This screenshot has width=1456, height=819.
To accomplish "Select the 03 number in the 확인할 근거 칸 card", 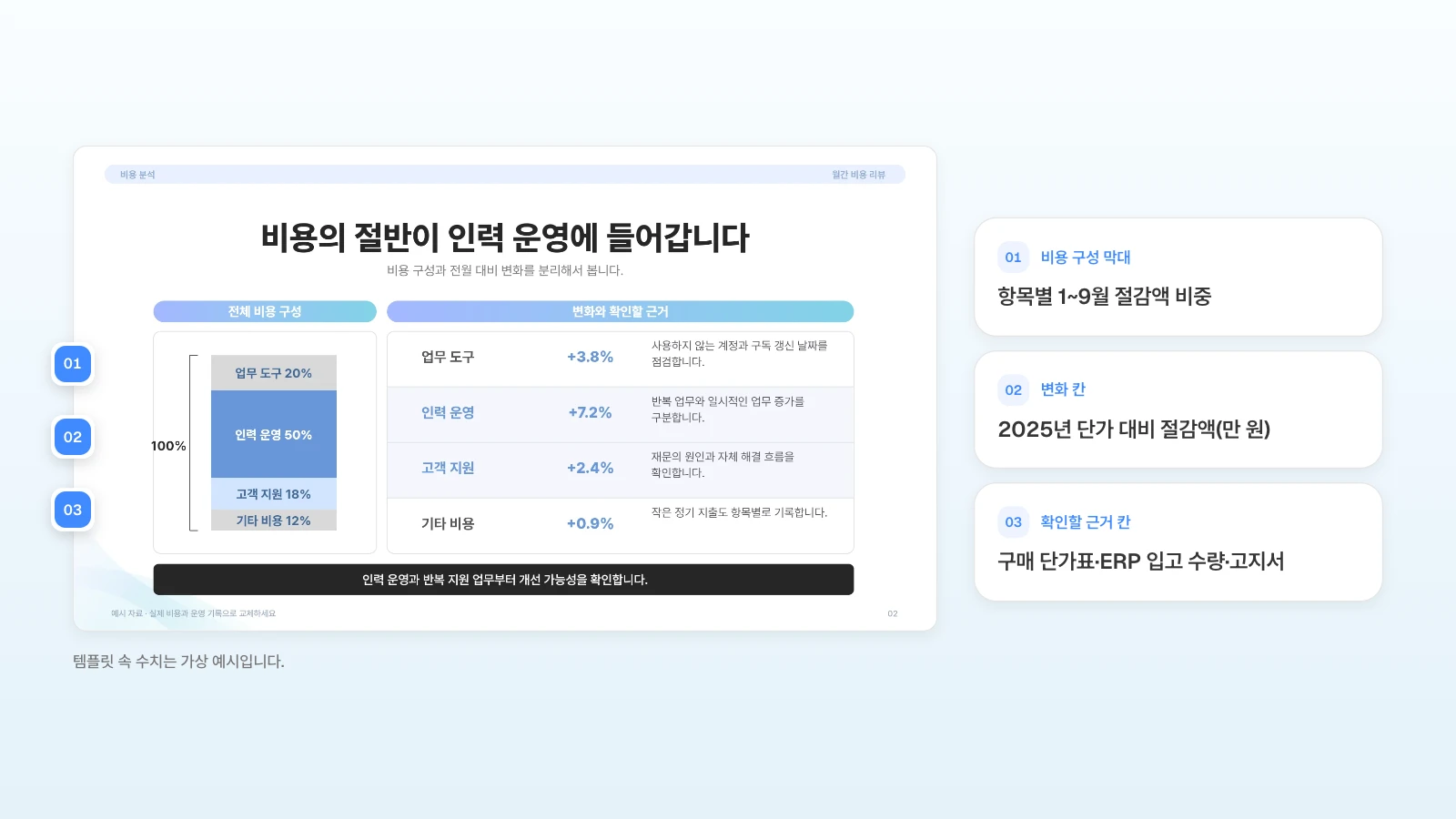I will [1013, 522].
